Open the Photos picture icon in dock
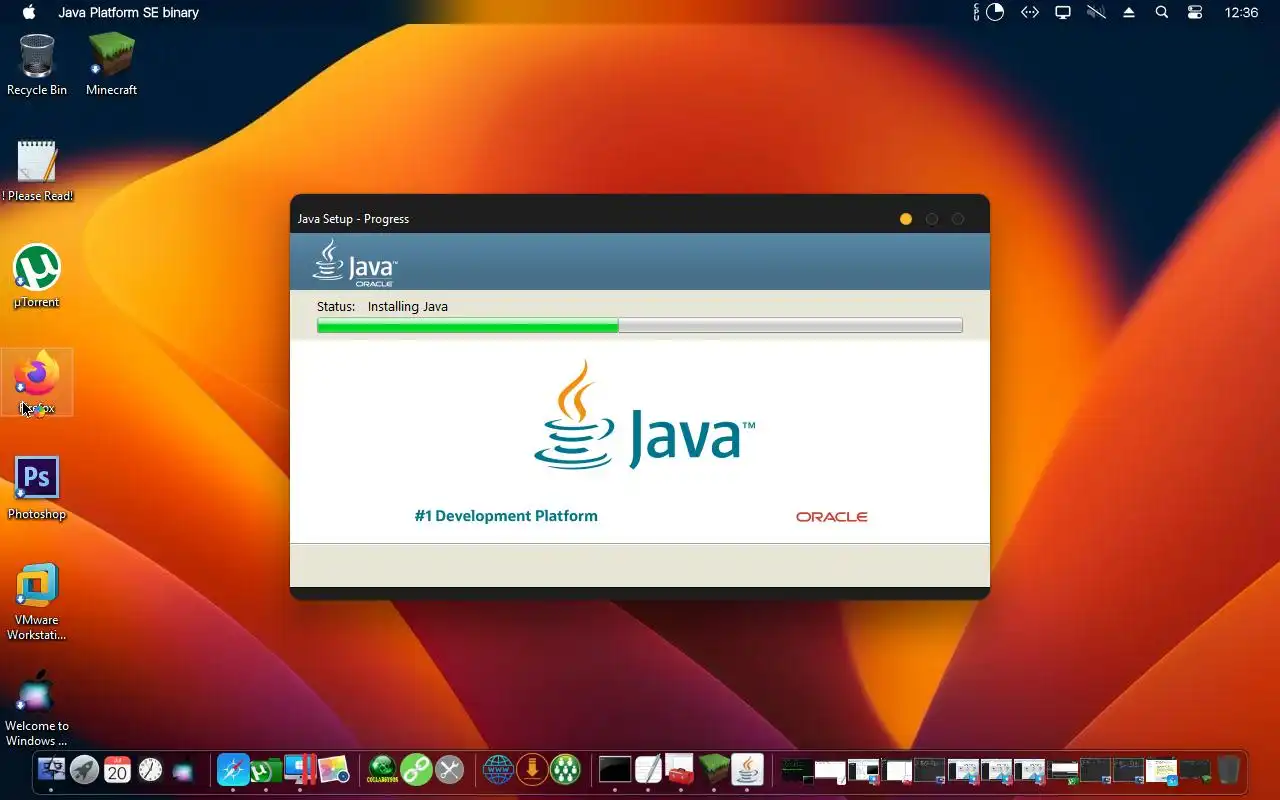The image size is (1280, 800). pos(334,769)
